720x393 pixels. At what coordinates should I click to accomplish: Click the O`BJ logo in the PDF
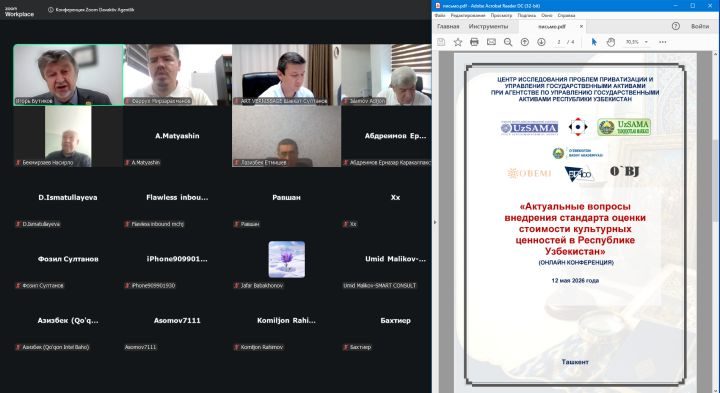[x=624, y=172]
